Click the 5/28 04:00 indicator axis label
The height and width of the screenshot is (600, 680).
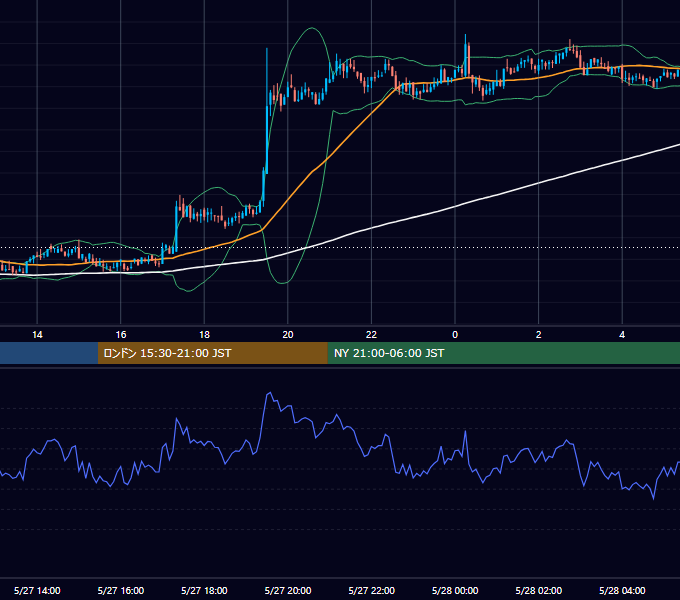(x=622, y=590)
